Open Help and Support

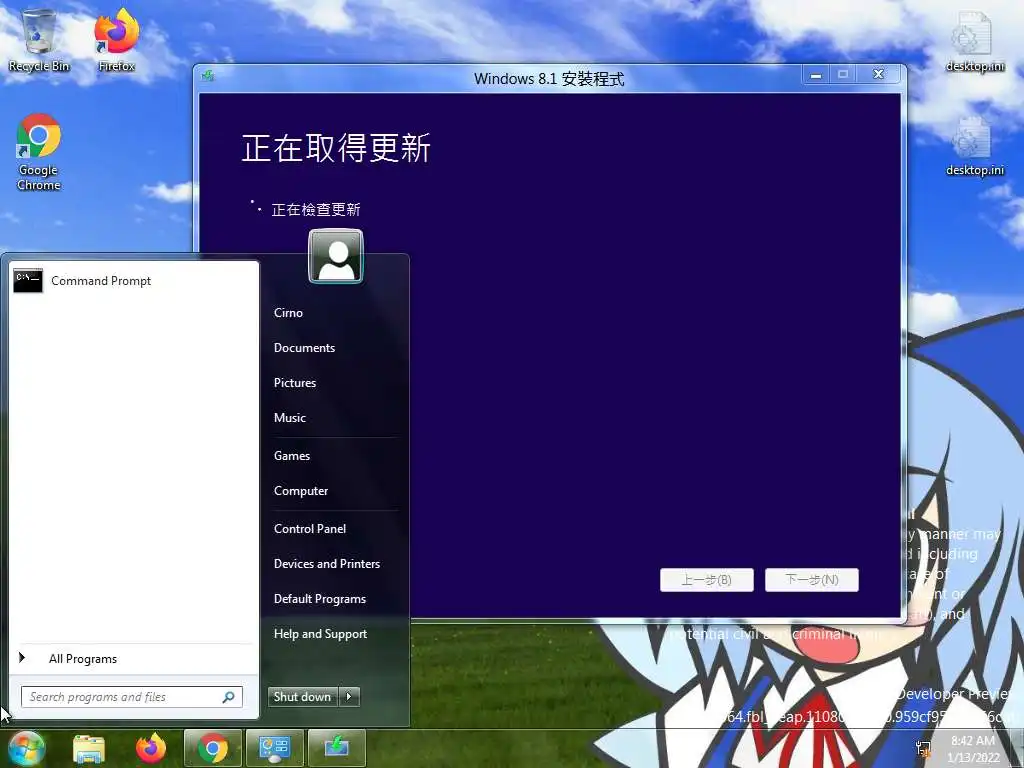[321, 634]
